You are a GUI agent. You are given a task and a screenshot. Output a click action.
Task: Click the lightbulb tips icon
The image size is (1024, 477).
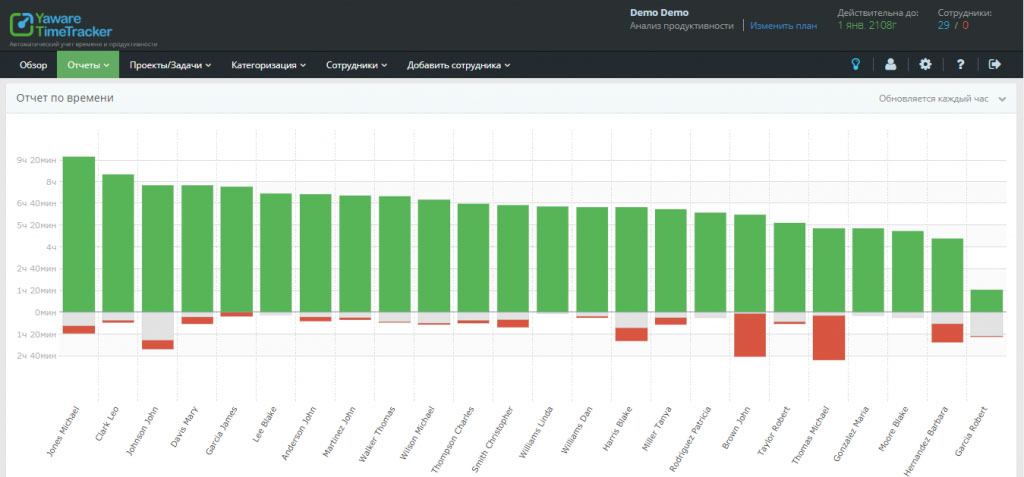pyautogui.click(x=855, y=65)
